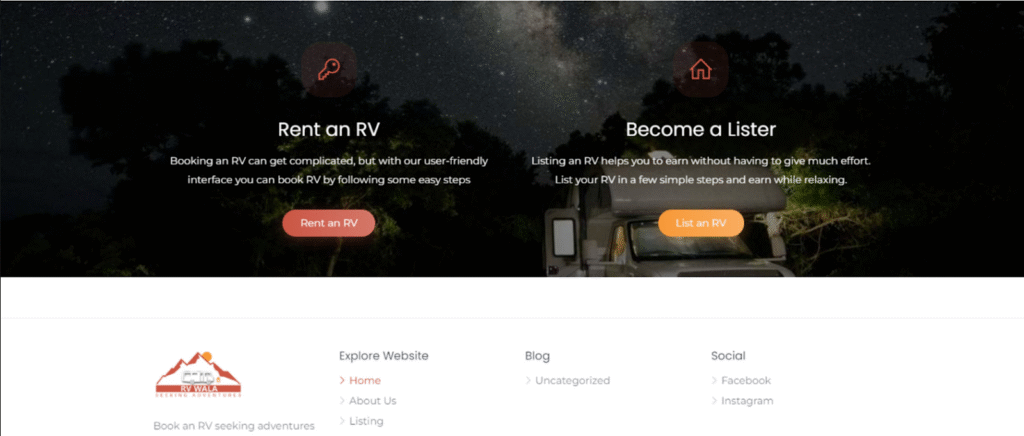1024x436 pixels.
Task: Visit the Facebook social link
Action: point(746,381)
